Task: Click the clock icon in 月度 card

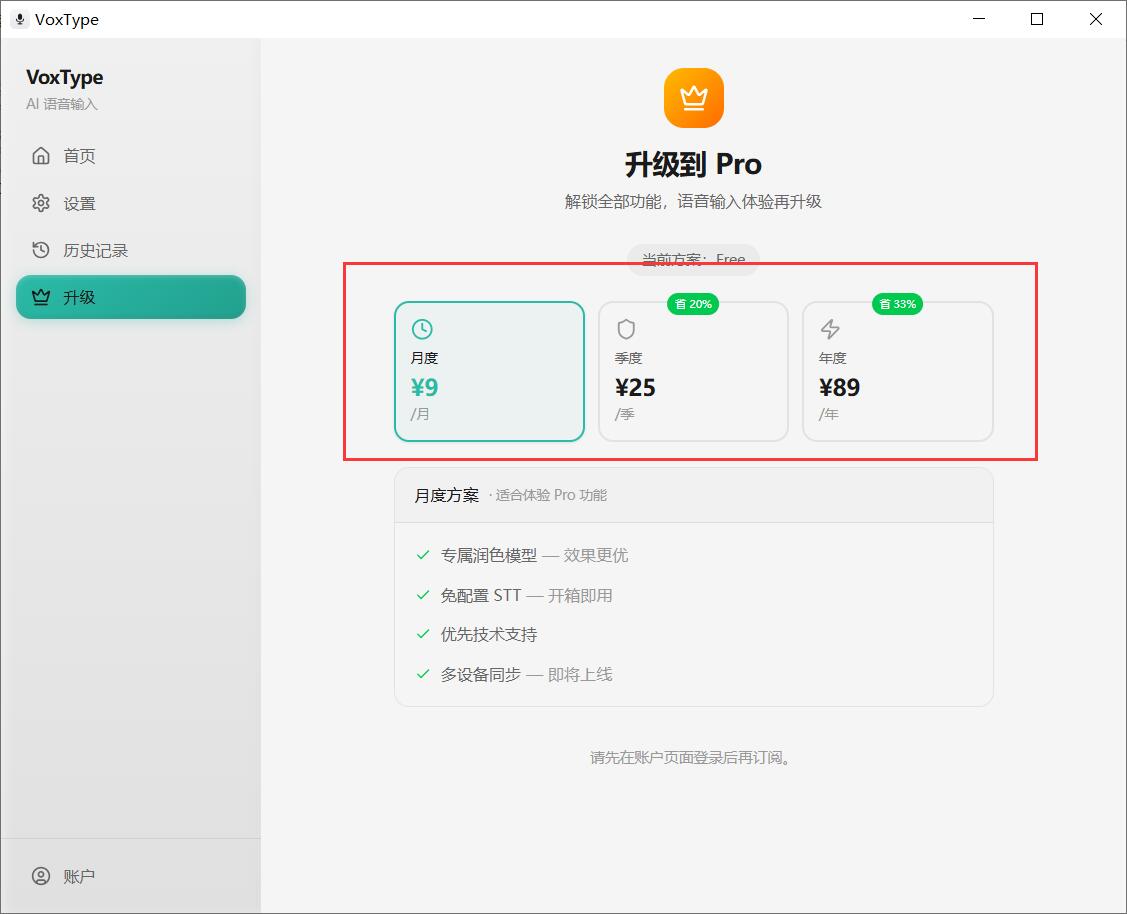Action: pos(422,329)
